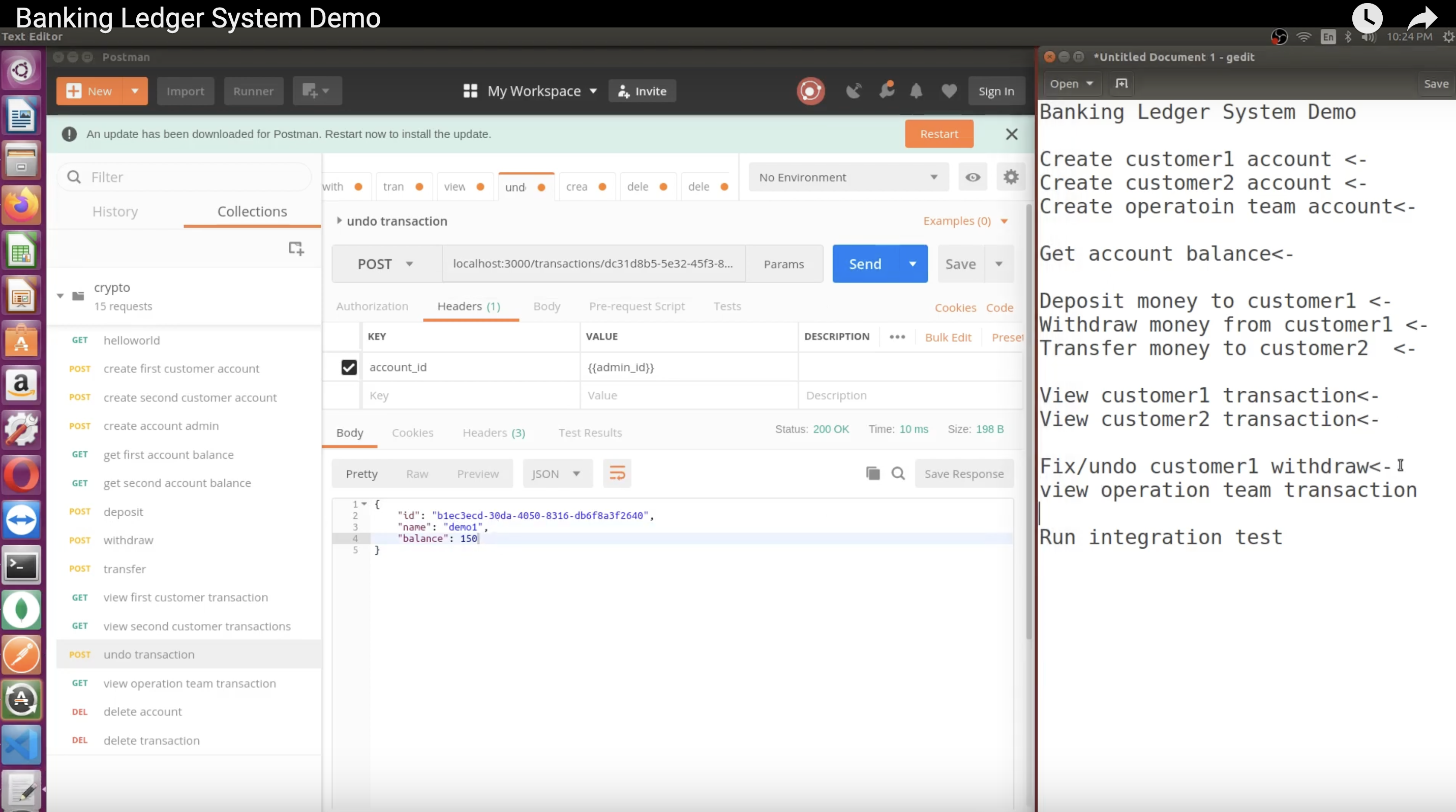Open the JSON format dropdown

(557, 474)
